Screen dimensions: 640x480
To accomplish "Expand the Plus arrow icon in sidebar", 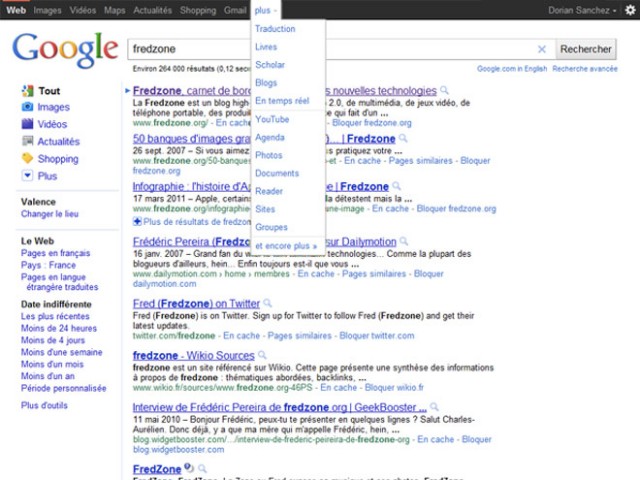I will (27, 176).
